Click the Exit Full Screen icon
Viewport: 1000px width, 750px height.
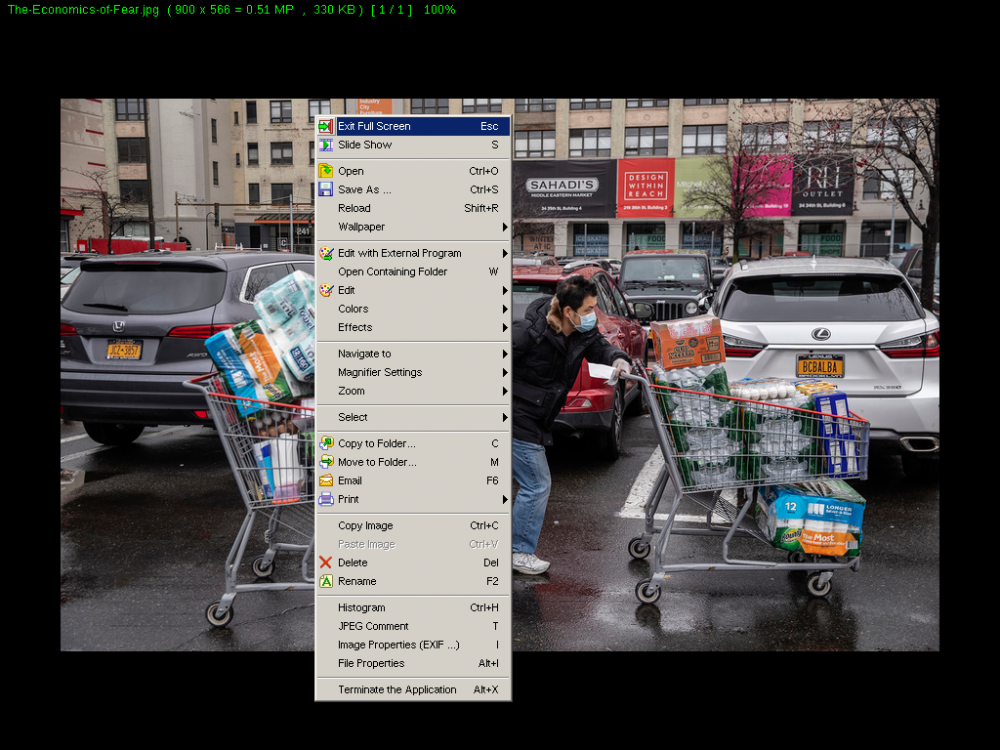point(326,126)
